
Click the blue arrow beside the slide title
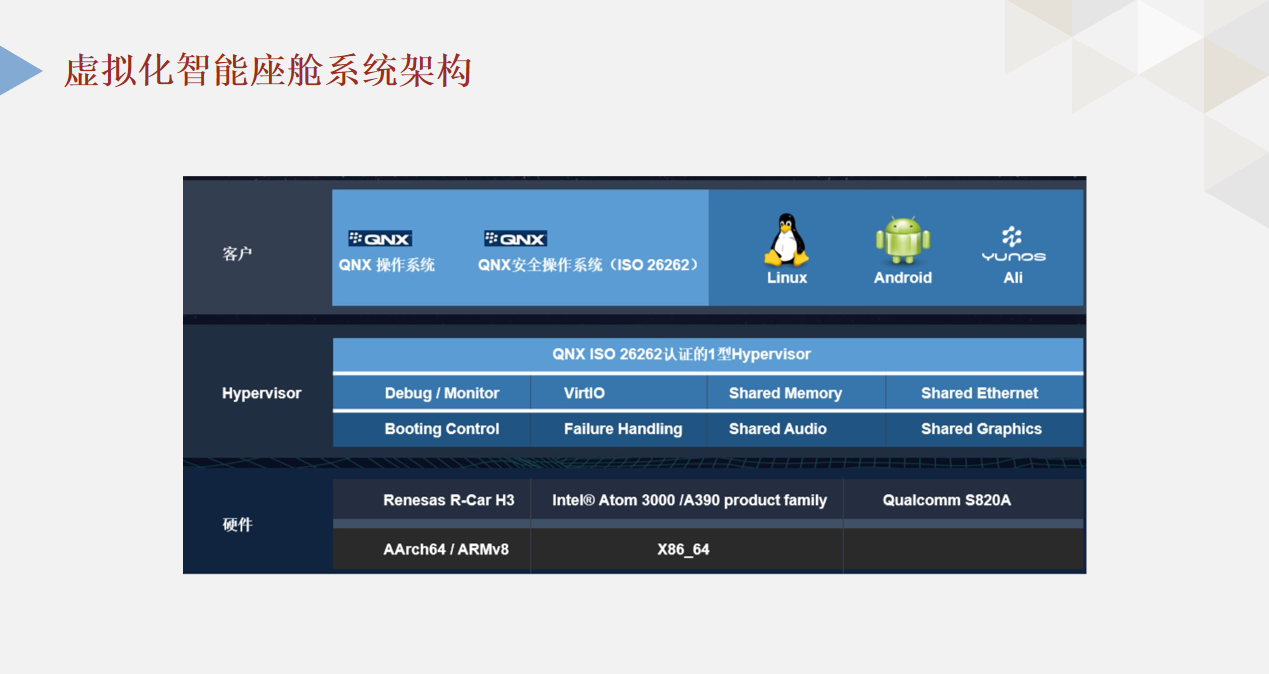(x=21, y=71)
